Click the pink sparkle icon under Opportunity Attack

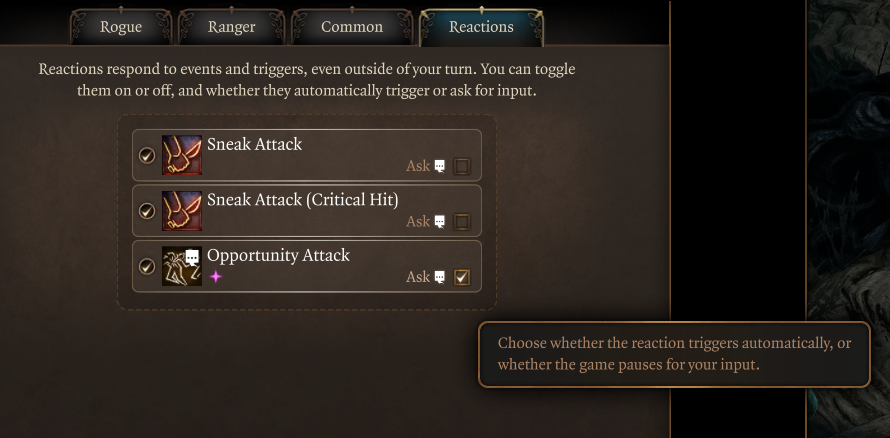[215, 277]
